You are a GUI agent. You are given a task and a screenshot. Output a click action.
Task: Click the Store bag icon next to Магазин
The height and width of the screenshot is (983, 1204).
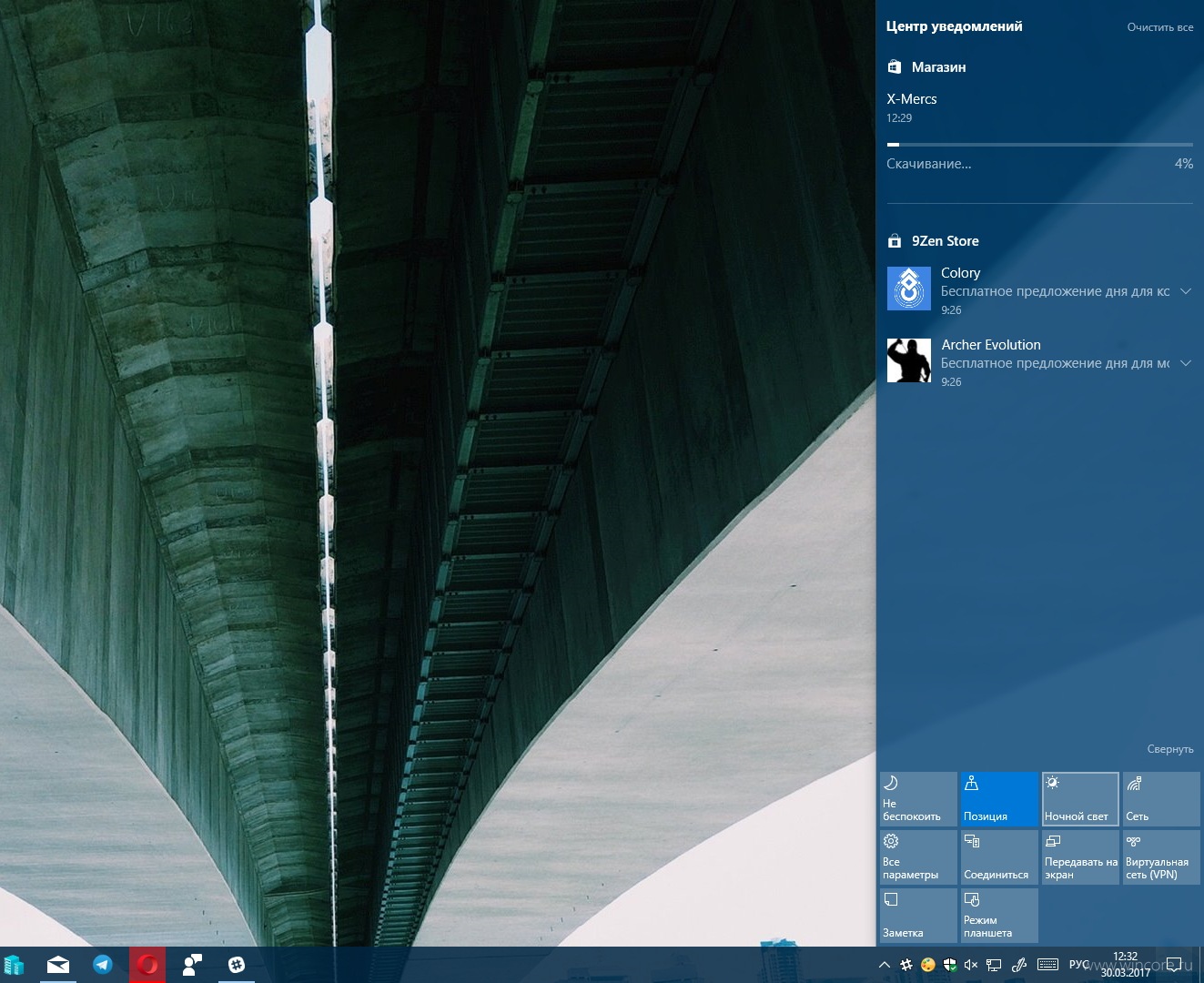click(895, 66)
